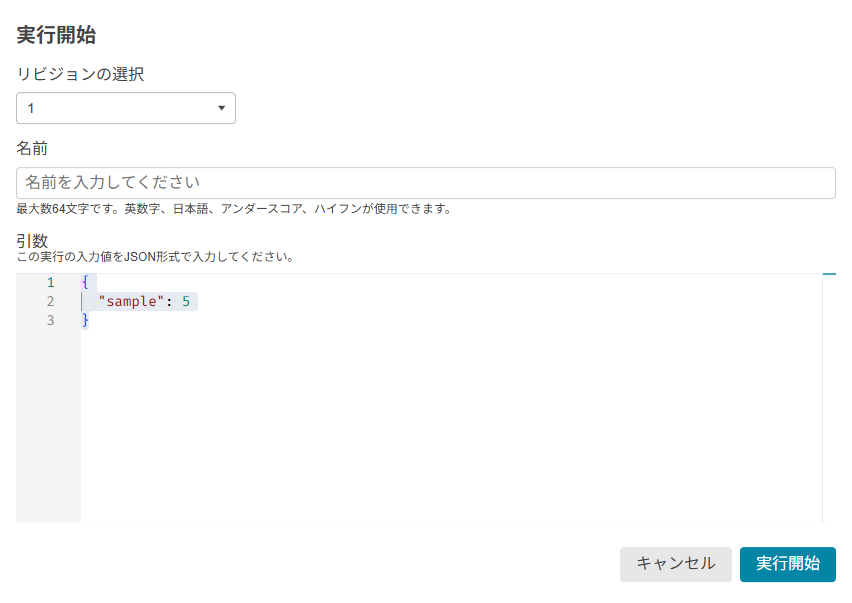Select line number 2 in editor gutter
This screenshot has width=852, height=603.
[51, 302]
